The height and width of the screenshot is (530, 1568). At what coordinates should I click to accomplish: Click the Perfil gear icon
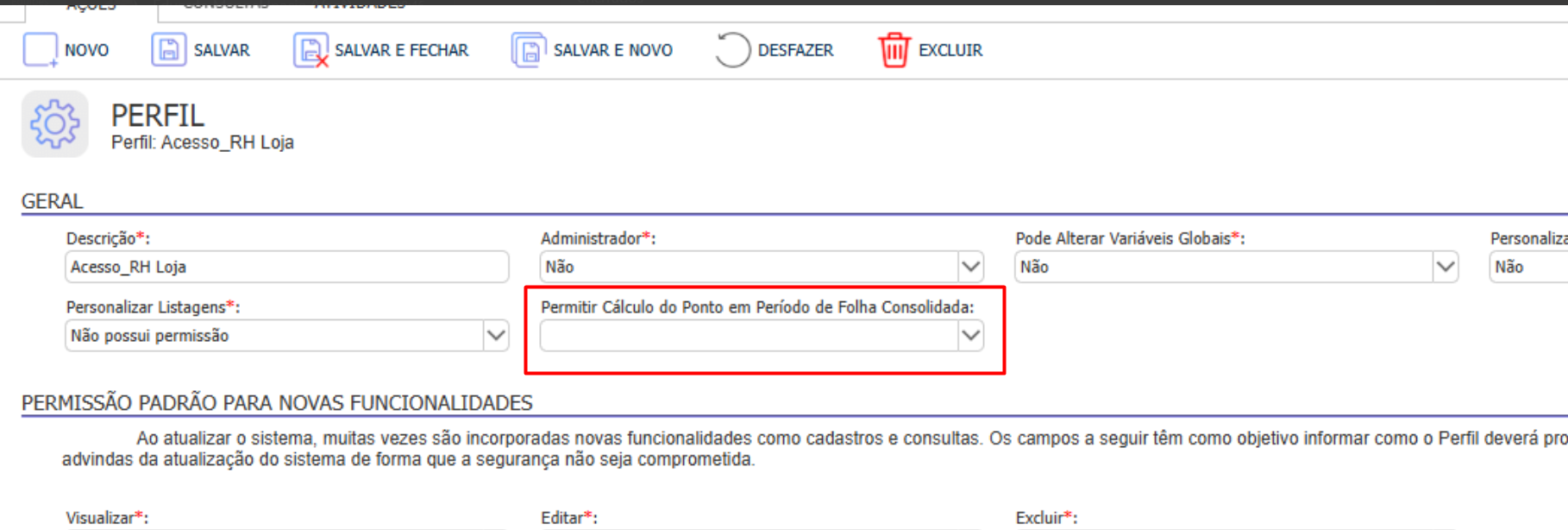[x=55, y=124]
